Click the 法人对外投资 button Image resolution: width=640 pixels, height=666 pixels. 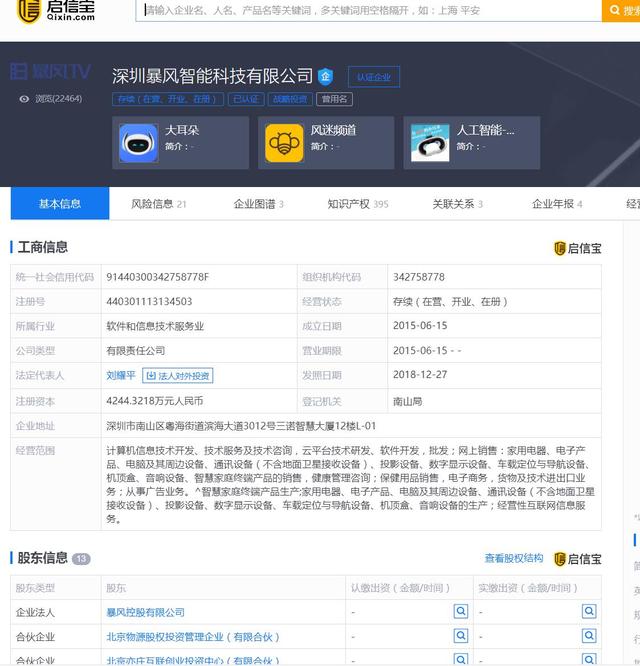pos(178,376)
